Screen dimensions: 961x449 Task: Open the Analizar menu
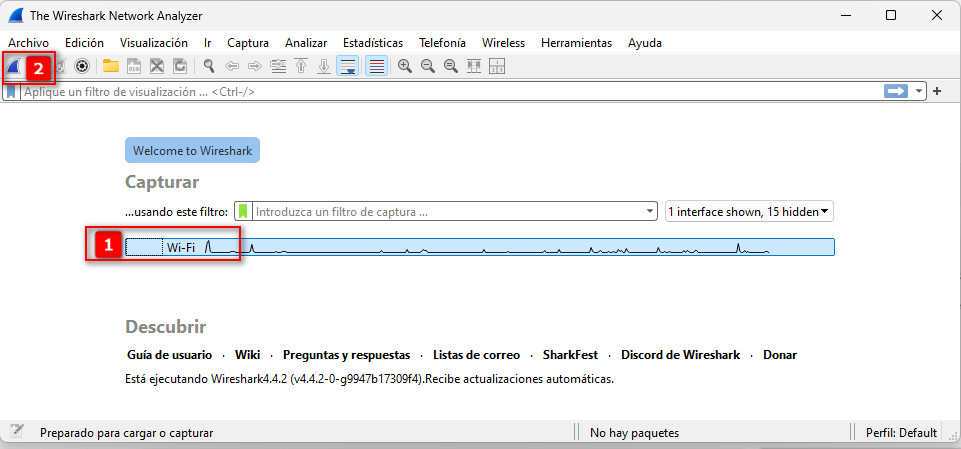pyautogui.click(x=305, y=43)
